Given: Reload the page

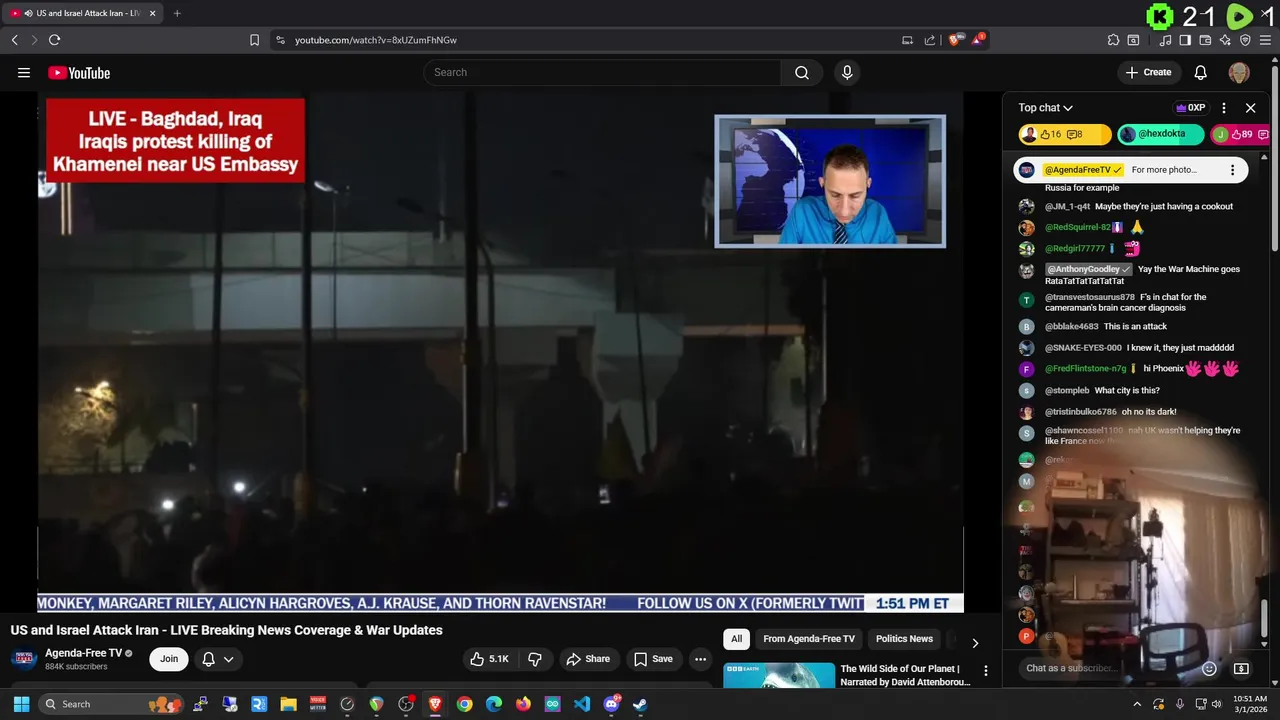Looking at the screenshot, I should [x=54, y=40].
